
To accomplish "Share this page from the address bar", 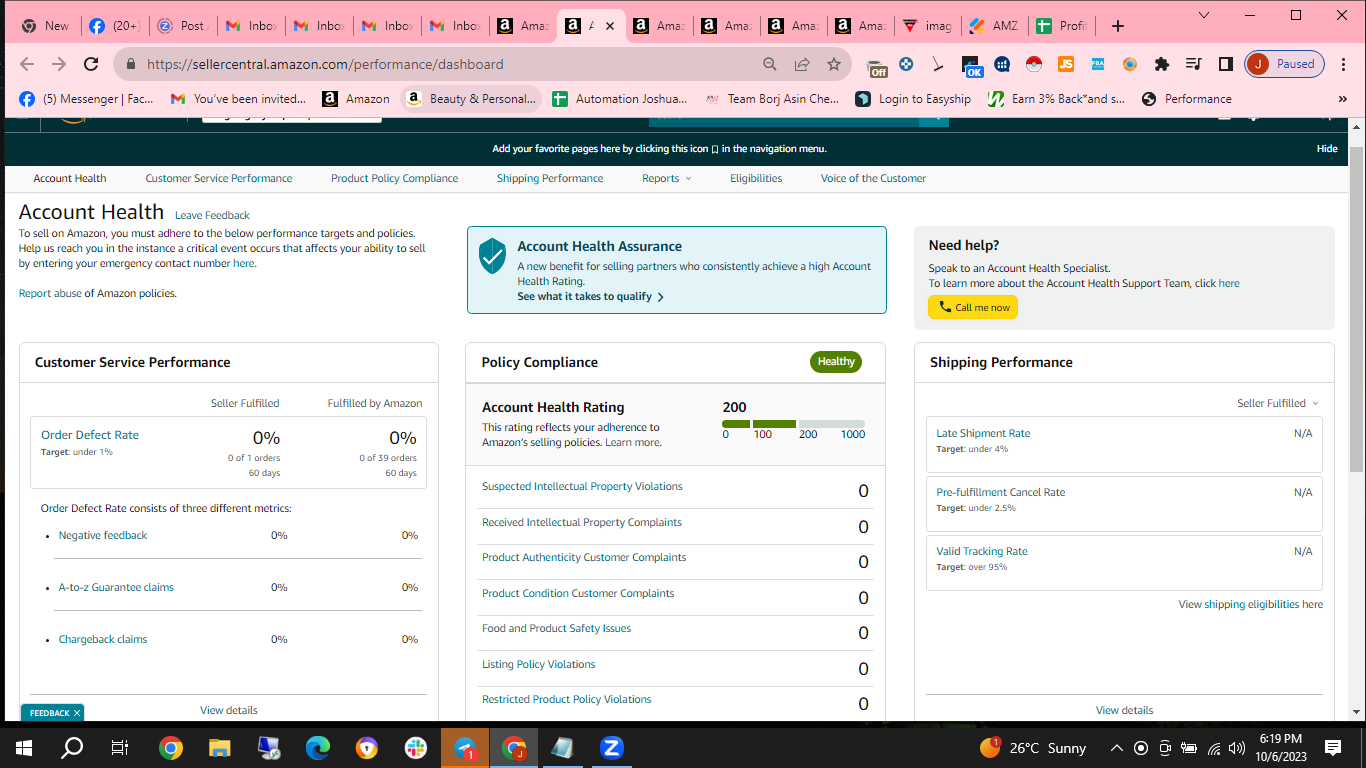I will 802,64.
